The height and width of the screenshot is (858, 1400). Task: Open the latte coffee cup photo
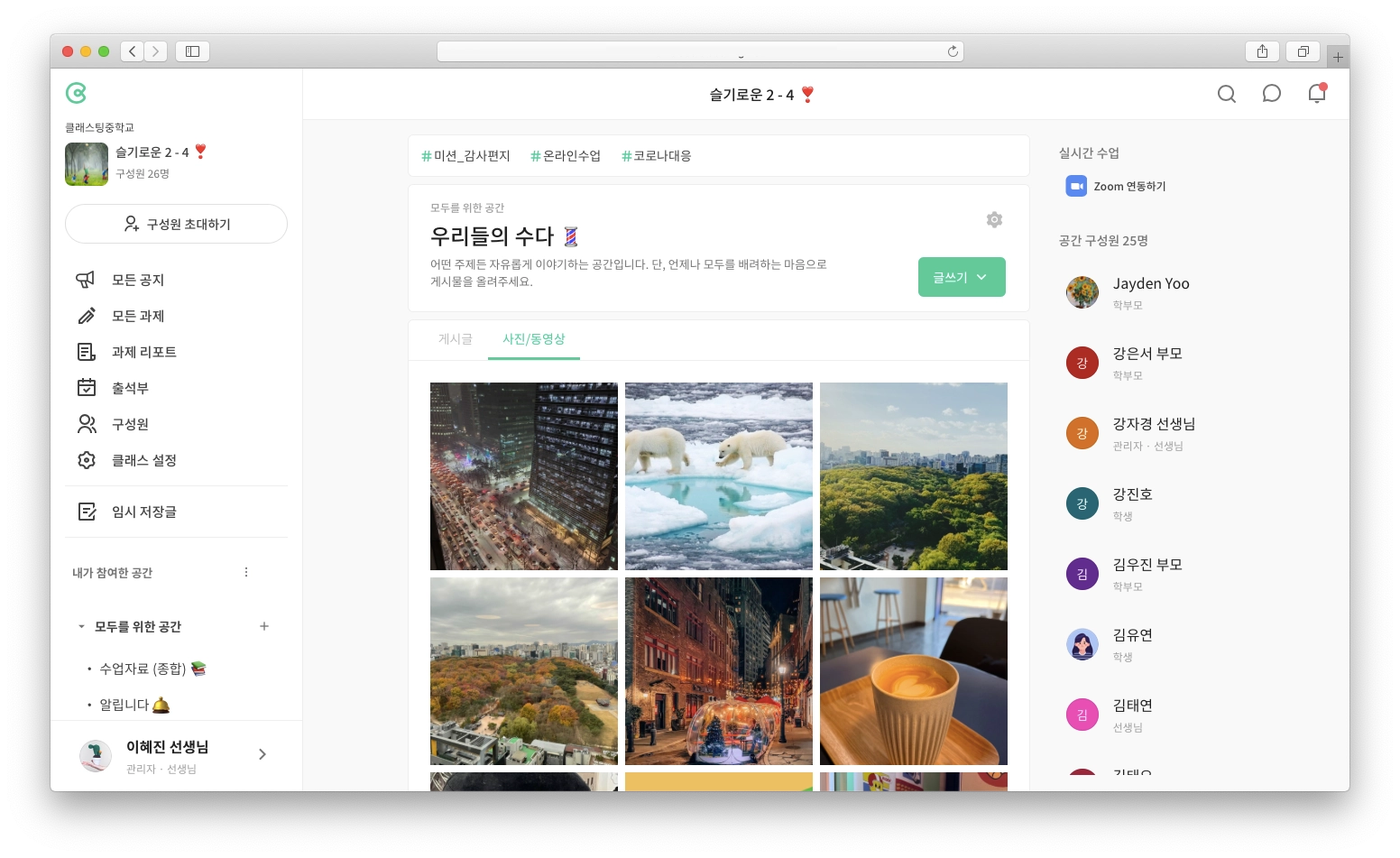point(914,671)
